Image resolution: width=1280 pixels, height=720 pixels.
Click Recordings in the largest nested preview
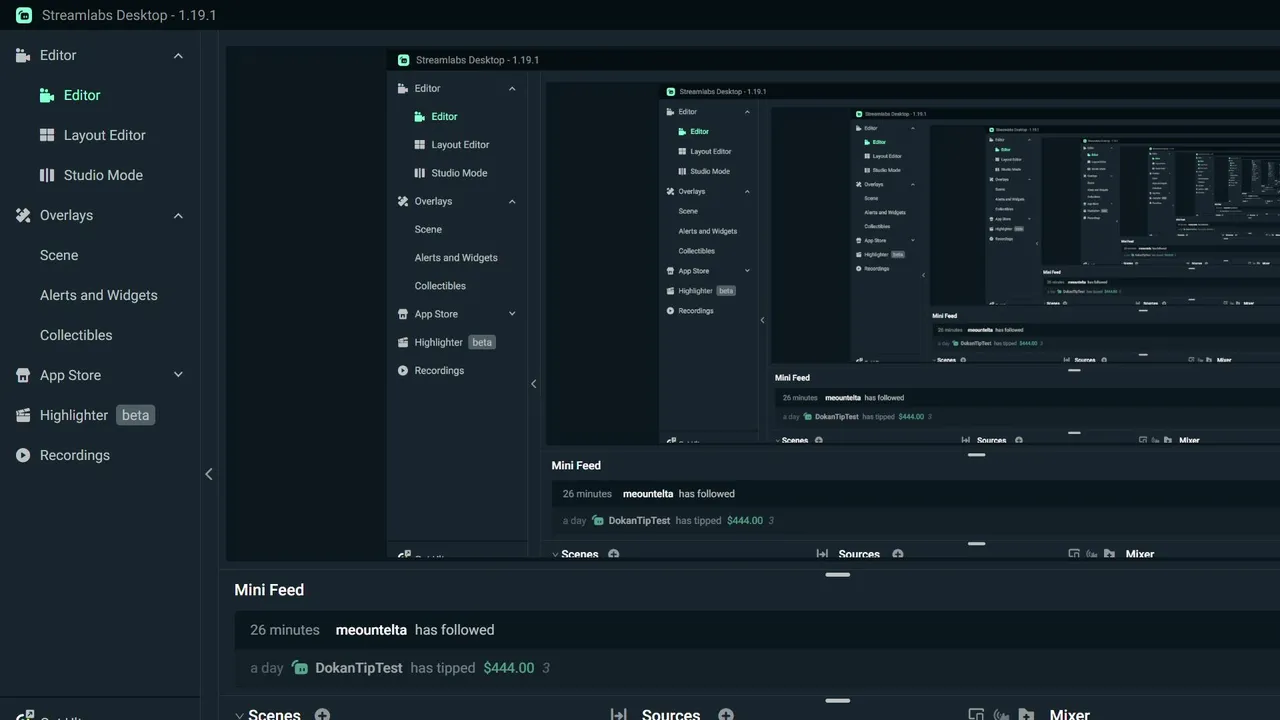(x=439, y=370)
